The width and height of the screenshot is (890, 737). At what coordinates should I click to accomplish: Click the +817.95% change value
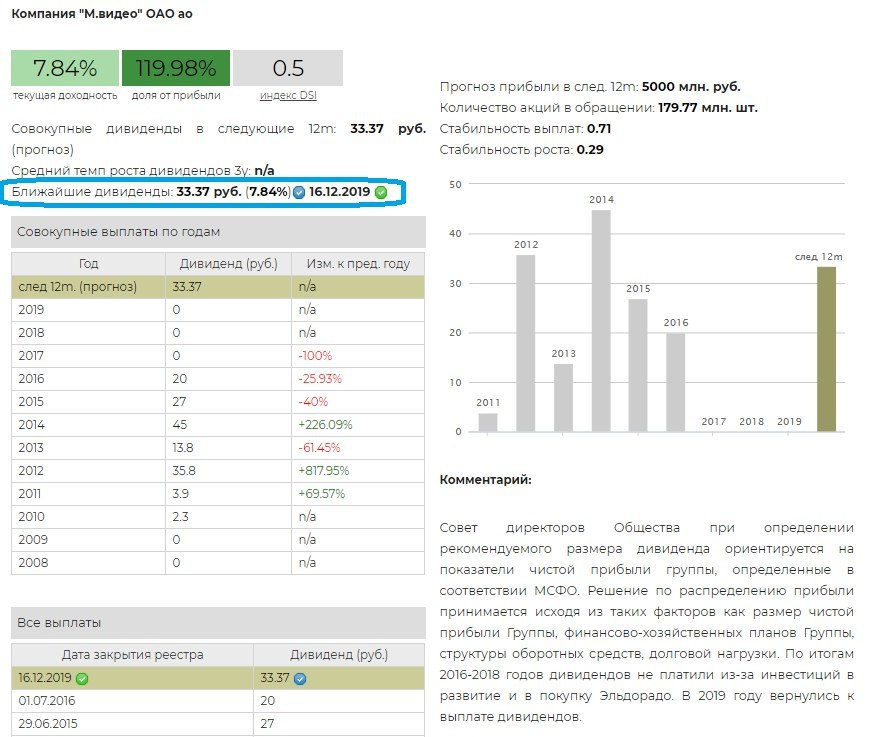(324, 471)
